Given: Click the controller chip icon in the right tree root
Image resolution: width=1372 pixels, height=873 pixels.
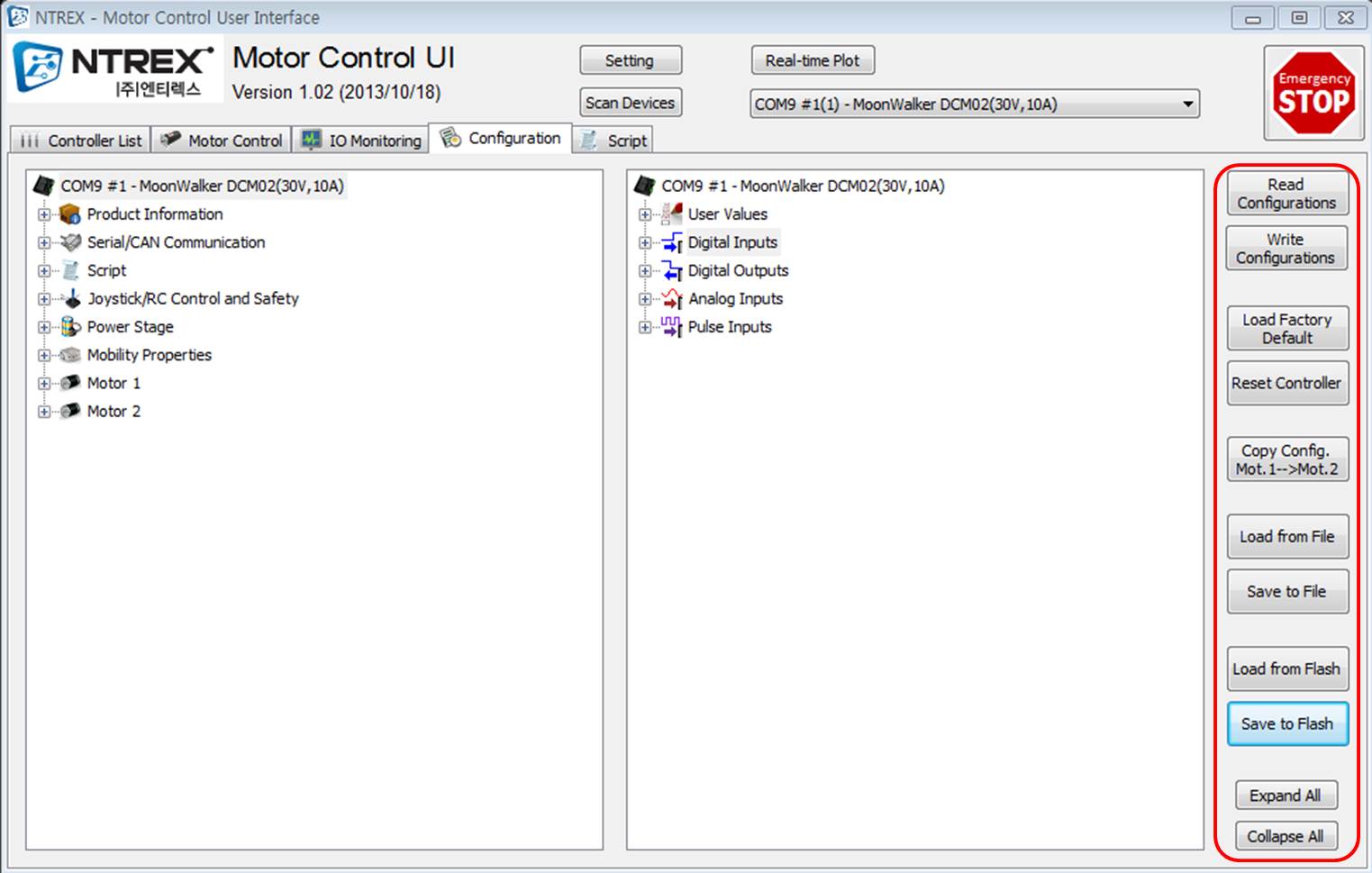Looking at the screenshot, I should click(644, 186).
